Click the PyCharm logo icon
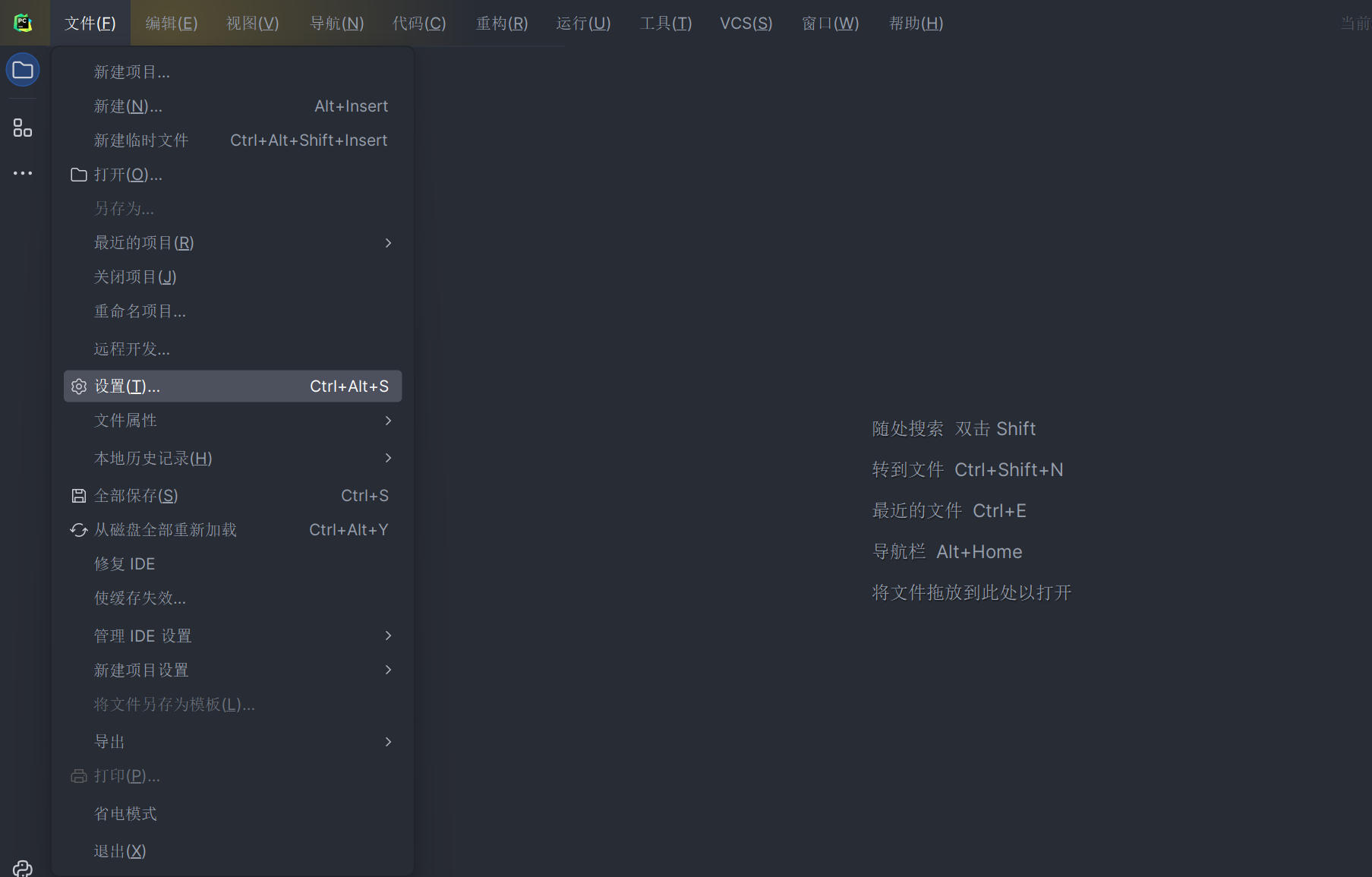Screen dimensions: 1372x877 23,23
